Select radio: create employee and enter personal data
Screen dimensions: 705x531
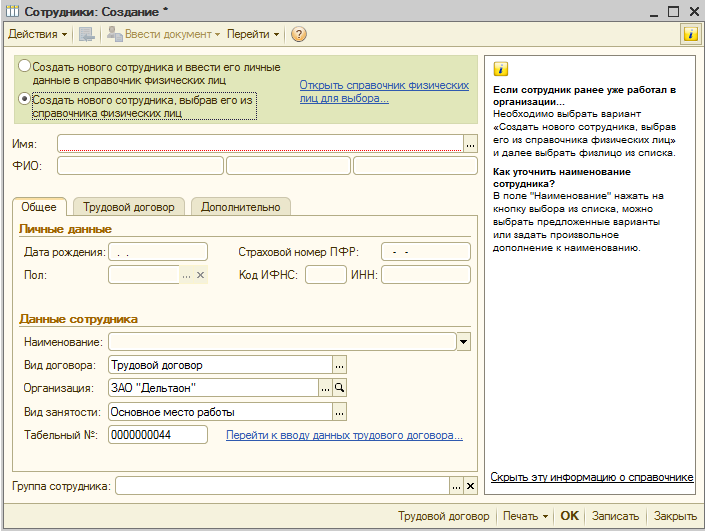tap(24, 66)
